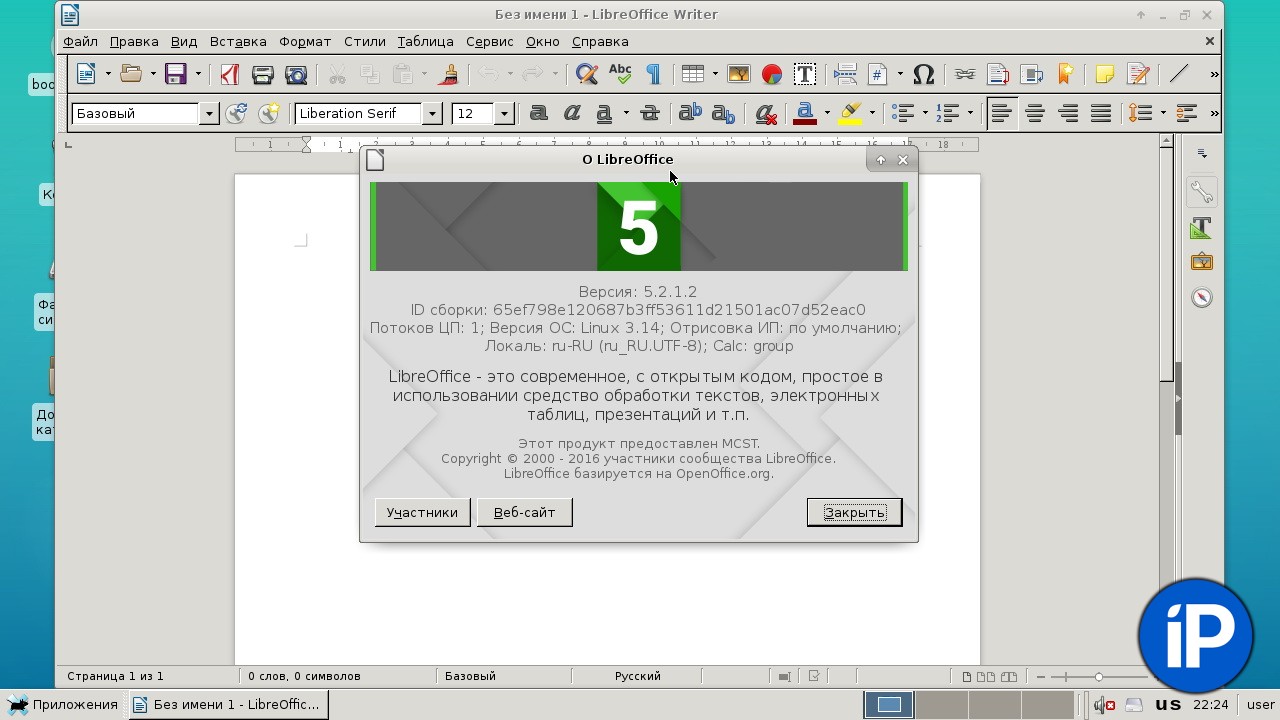Run the spelling check (Abc icon)
The width and height of the screenshot is (1280, 720).
click(x=620, y=74)
